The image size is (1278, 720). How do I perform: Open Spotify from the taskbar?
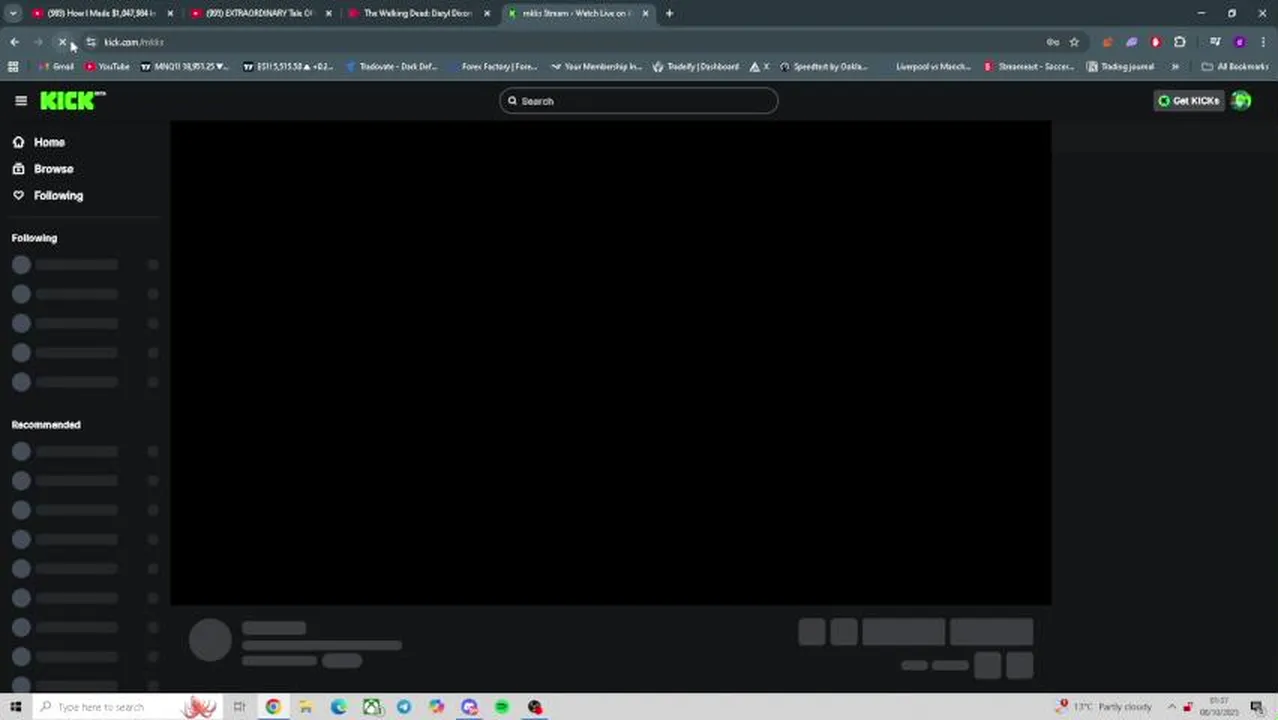(x=502, y=707)
